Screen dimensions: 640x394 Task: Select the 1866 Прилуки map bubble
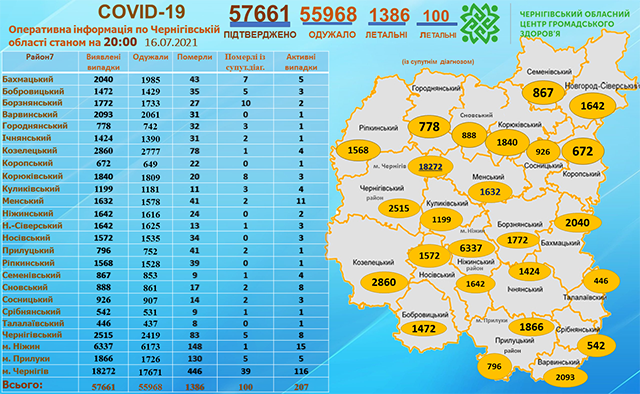pos(531,327)
